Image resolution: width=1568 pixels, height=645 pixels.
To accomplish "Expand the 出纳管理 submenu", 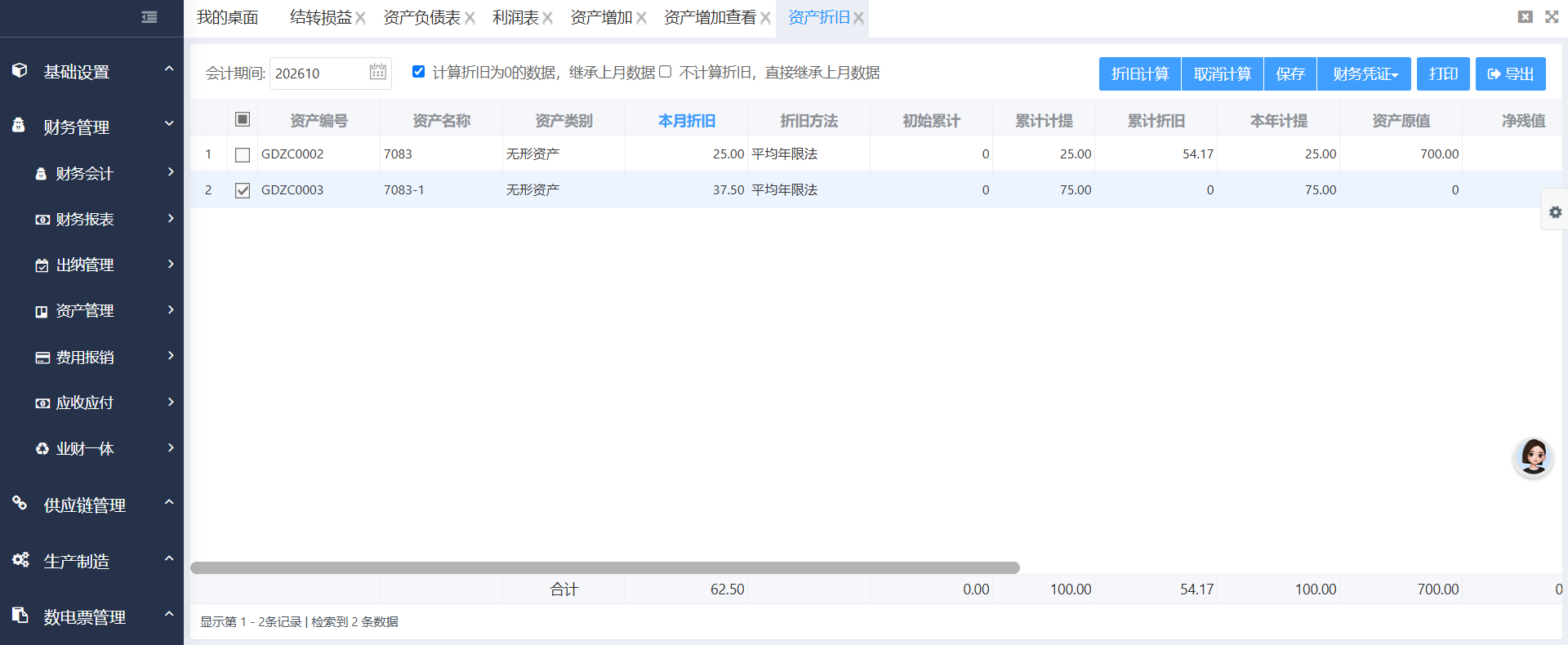I will 91,265.
